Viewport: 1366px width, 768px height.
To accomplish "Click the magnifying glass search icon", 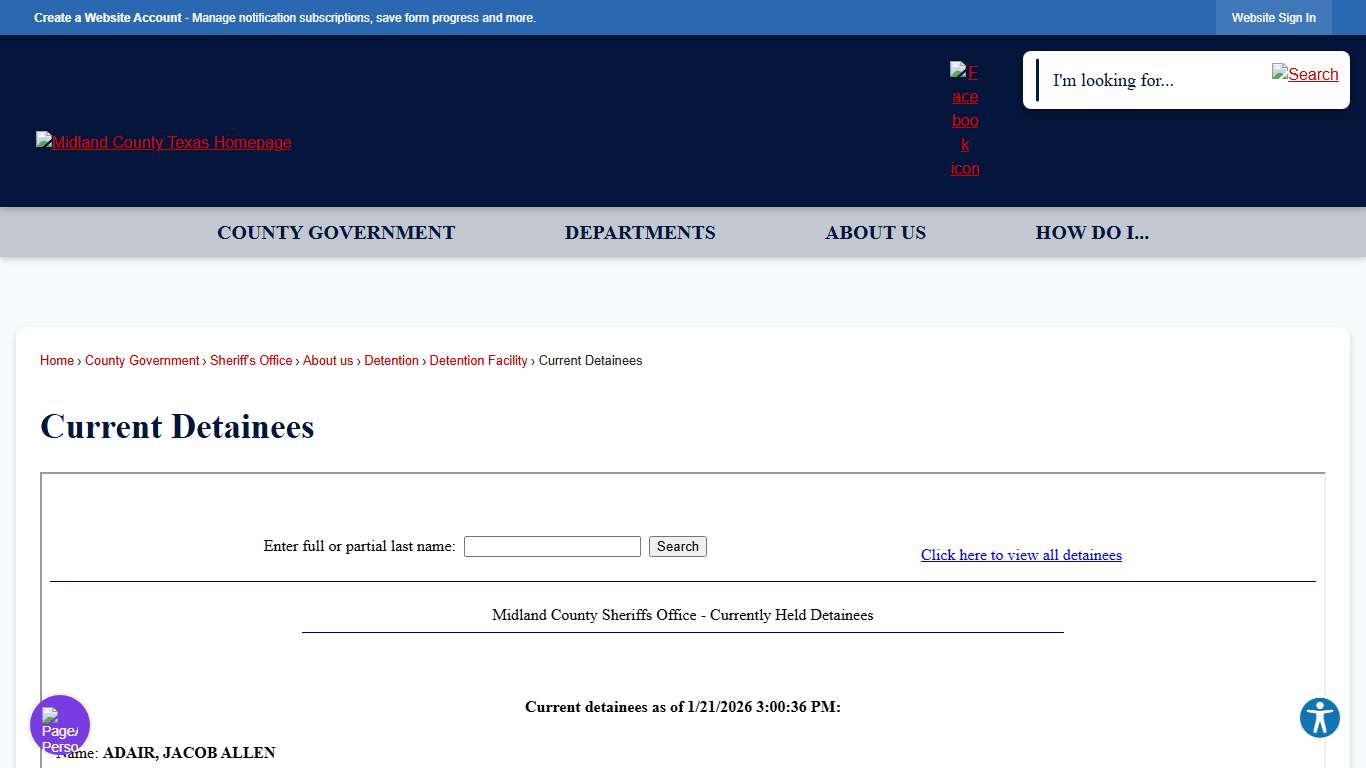I will pos(1305,74).
